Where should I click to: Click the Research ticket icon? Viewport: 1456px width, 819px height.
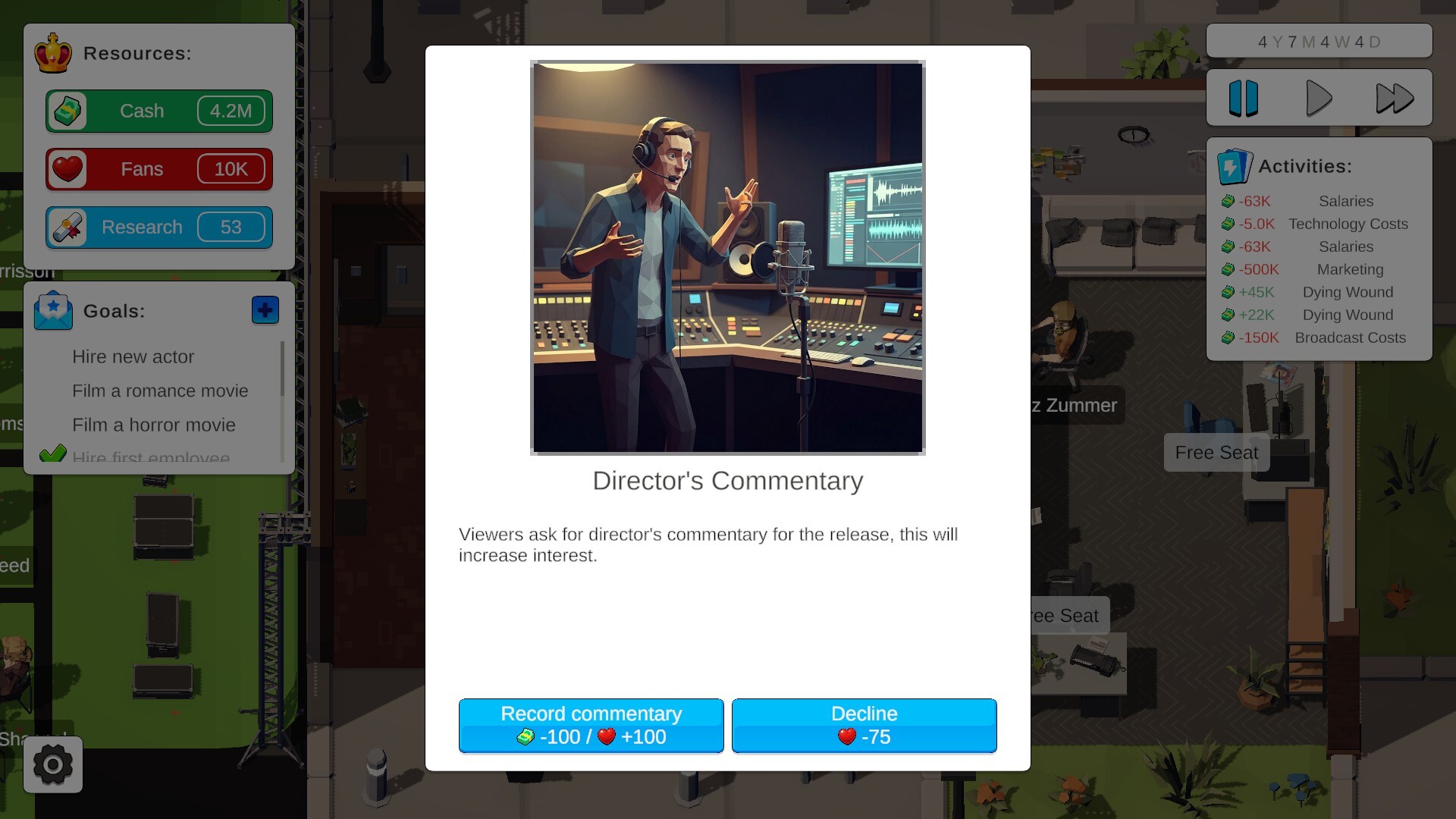coord(69,227)
